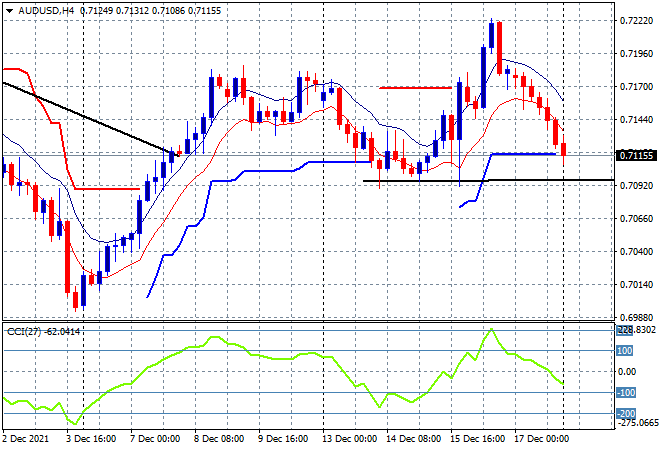Screen dimensions: 660x450
Task: Click the tall red candle at the 0.72220 high
Action: click(x=499, y=48)
